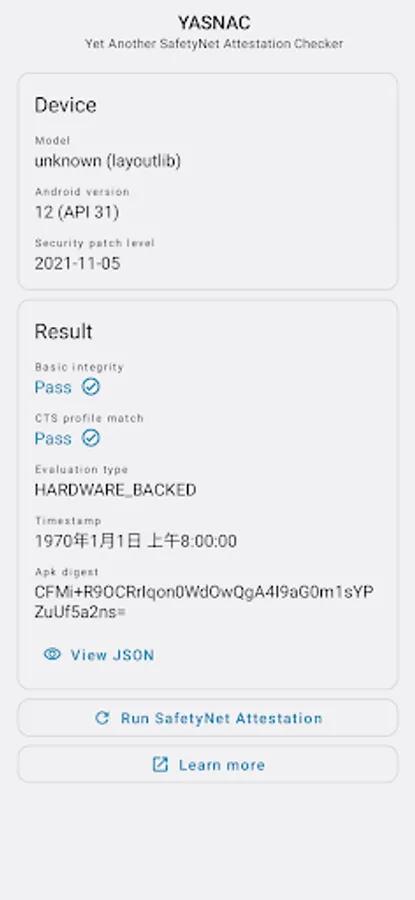The height and width of the screenshot is (900, 415).
Task: Click the Result card heading
Action: coord(63,331)
